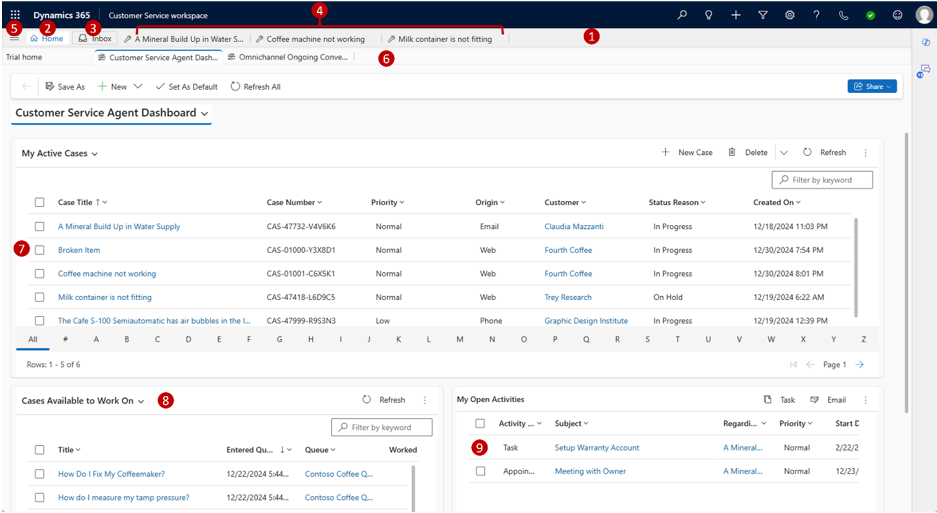Open the chat icon in right pane

point(924,71)
